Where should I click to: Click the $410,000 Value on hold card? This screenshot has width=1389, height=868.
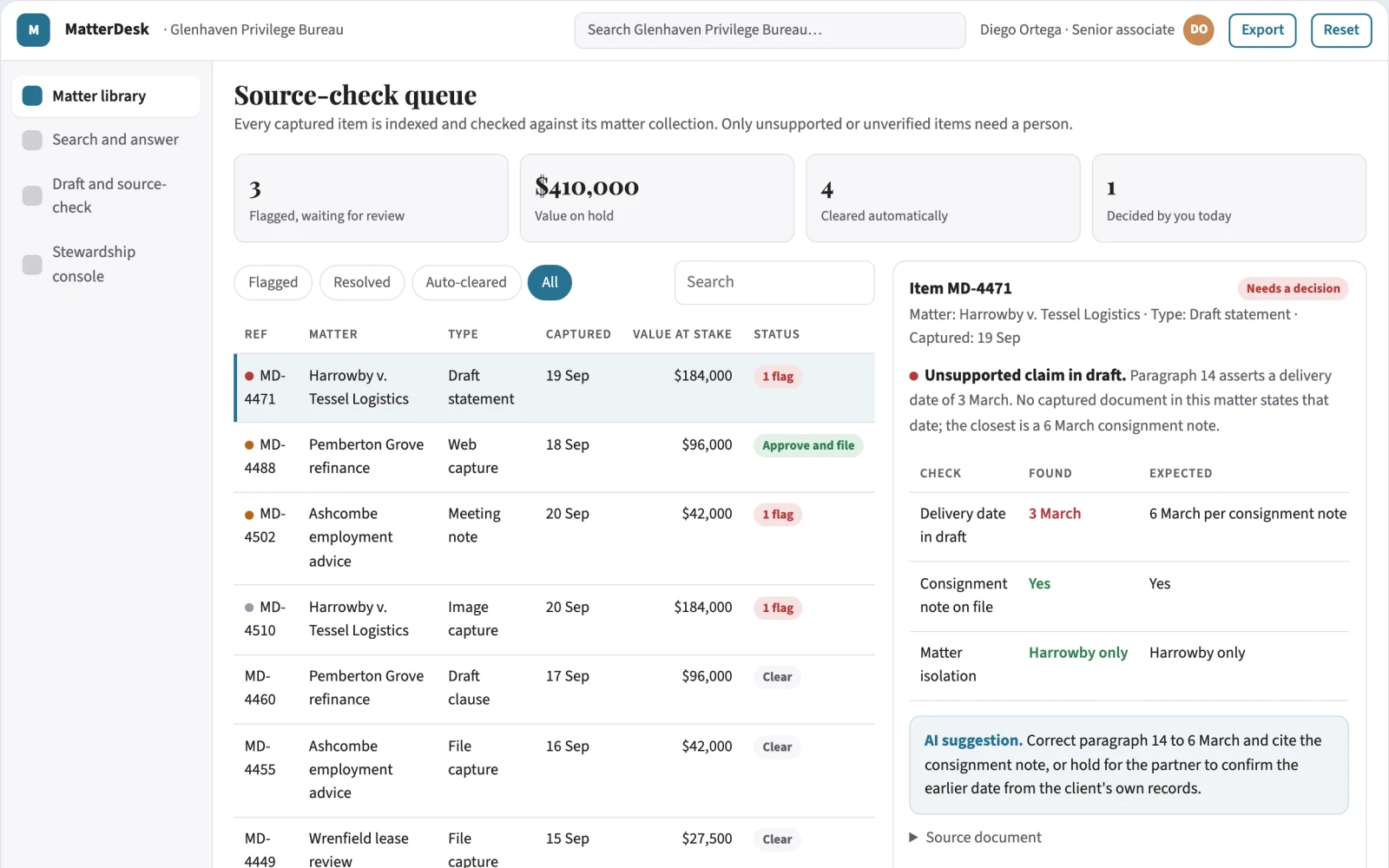click(657, 198)
